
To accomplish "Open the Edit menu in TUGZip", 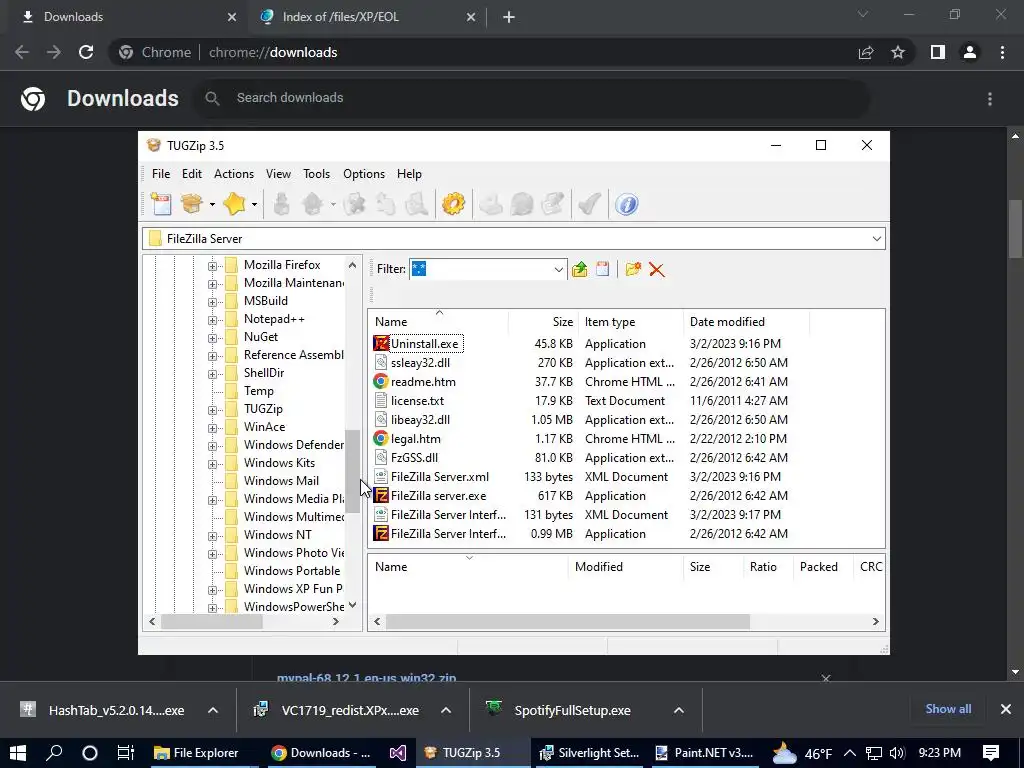I will tap(191, 174).
